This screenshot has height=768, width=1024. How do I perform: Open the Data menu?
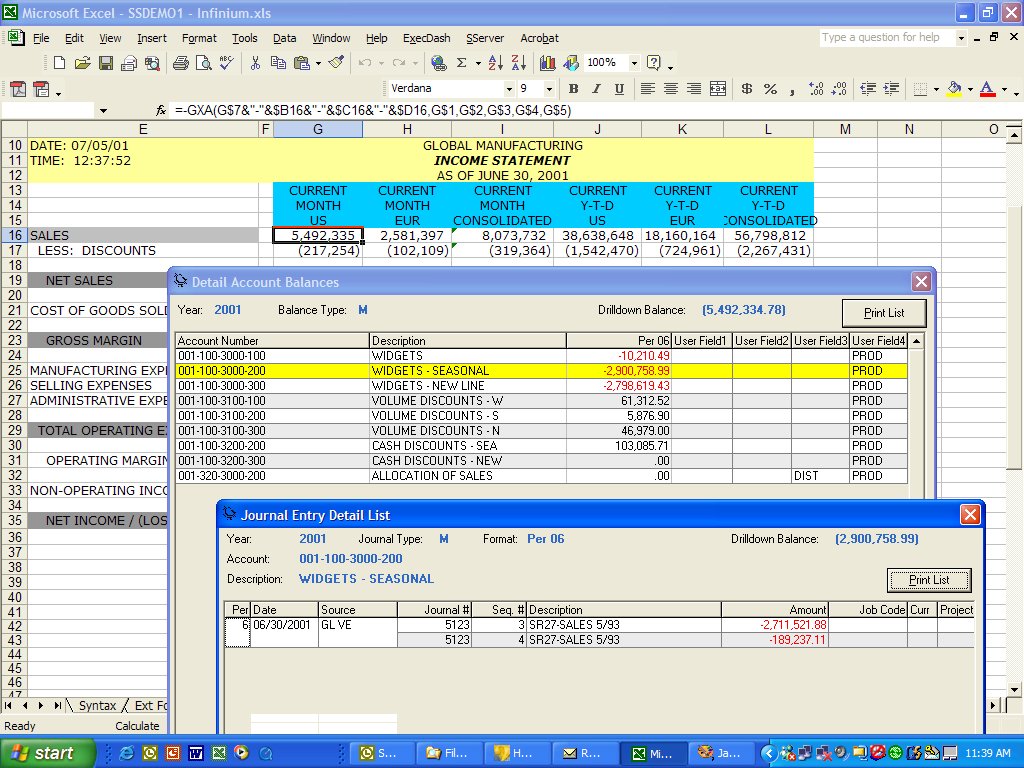[284, 38]
